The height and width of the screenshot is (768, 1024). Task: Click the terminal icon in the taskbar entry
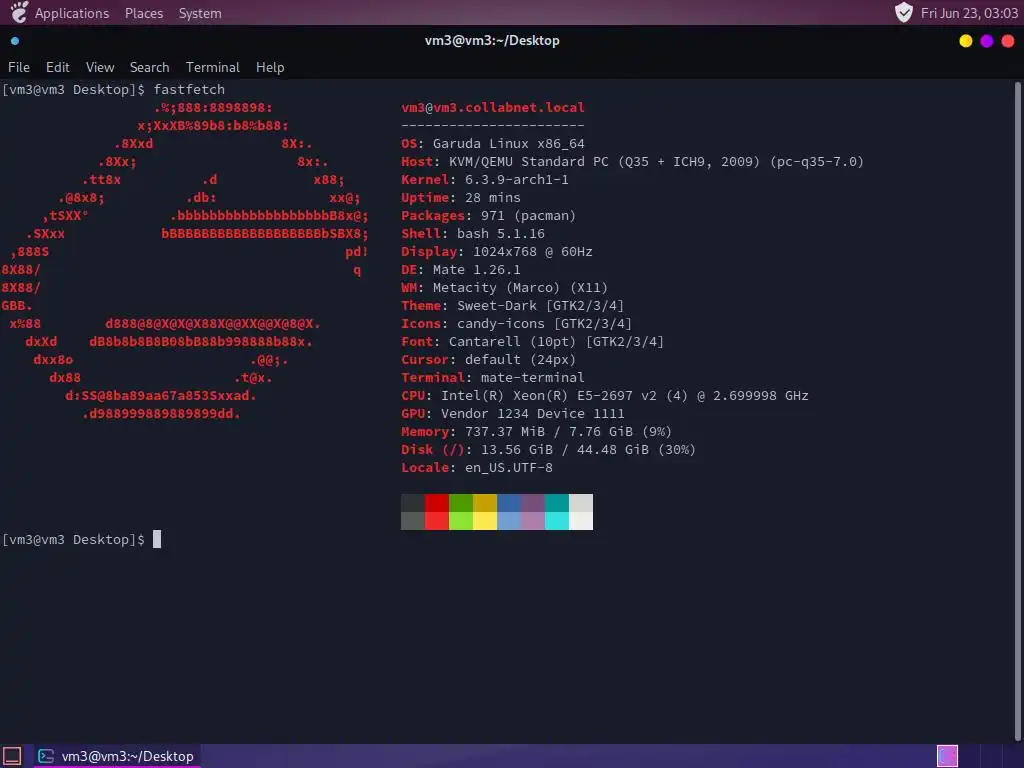point(46,756)
